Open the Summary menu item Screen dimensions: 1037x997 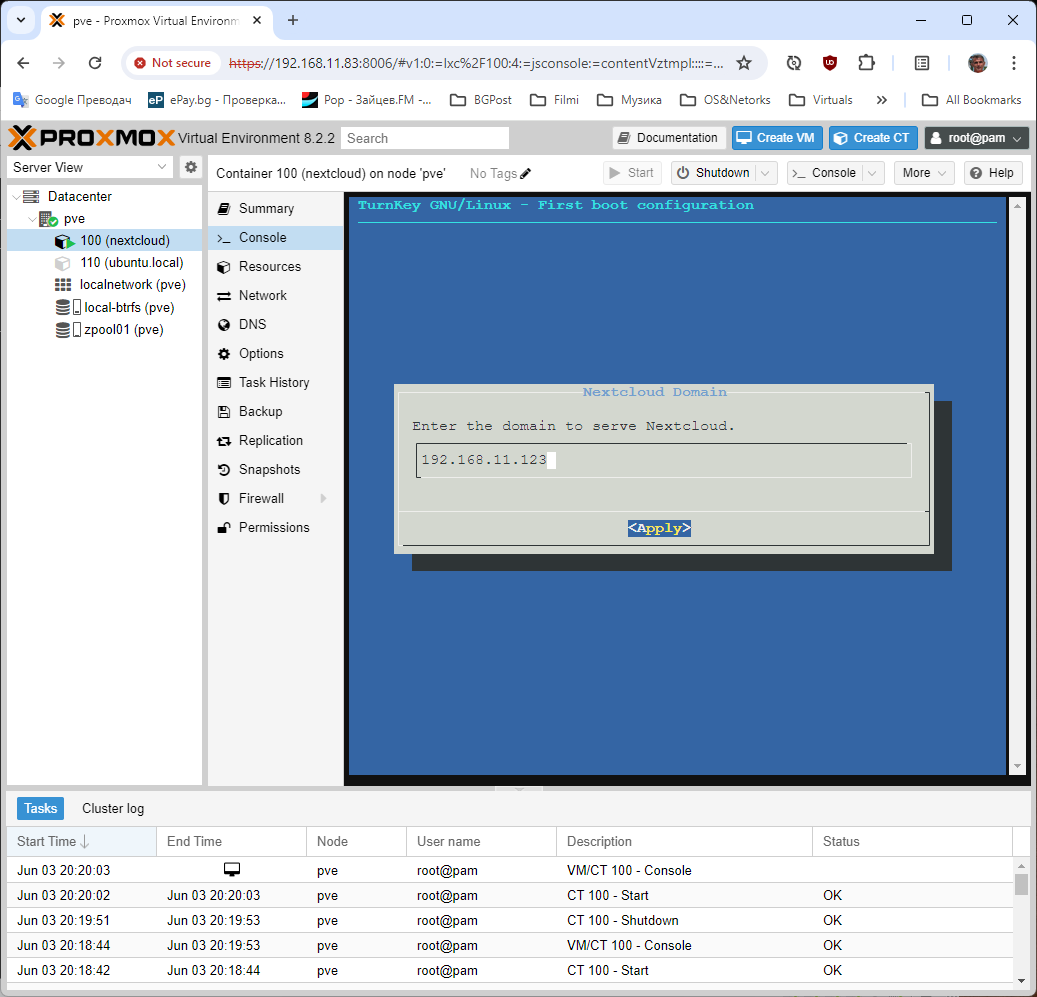coord(276,208)
